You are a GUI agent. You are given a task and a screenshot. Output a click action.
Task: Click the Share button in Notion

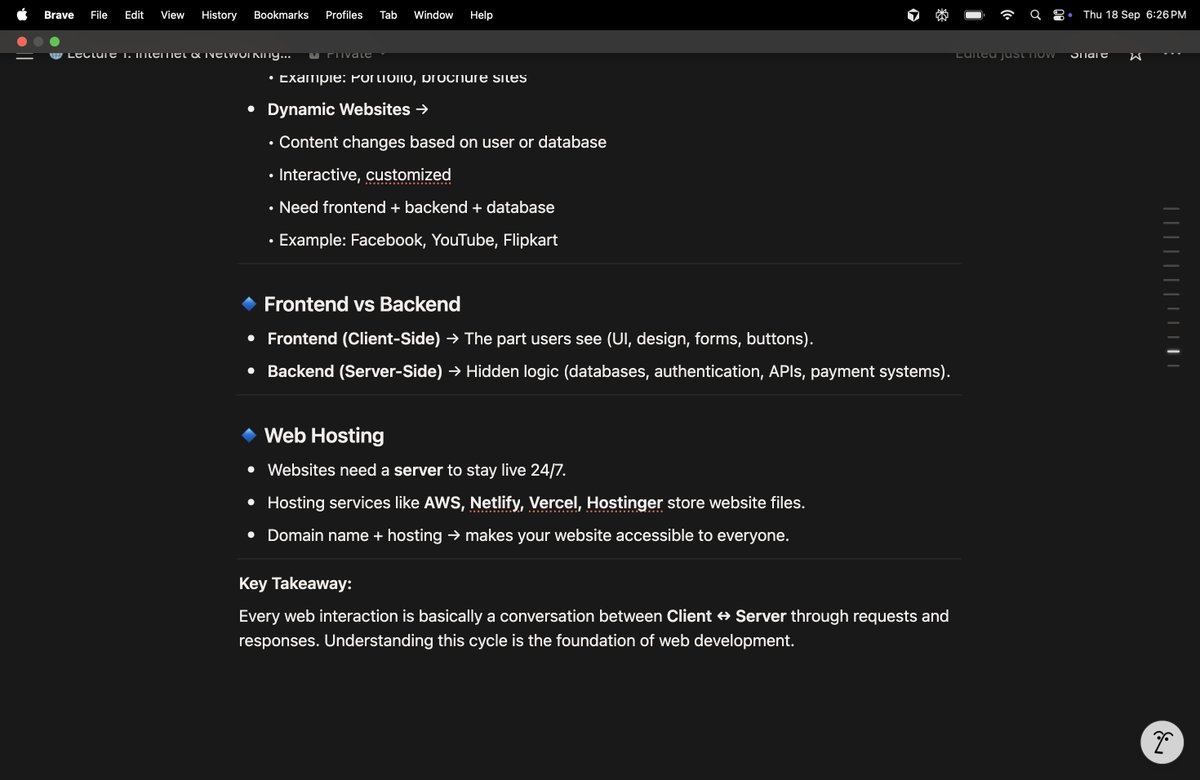point(1089,54)
